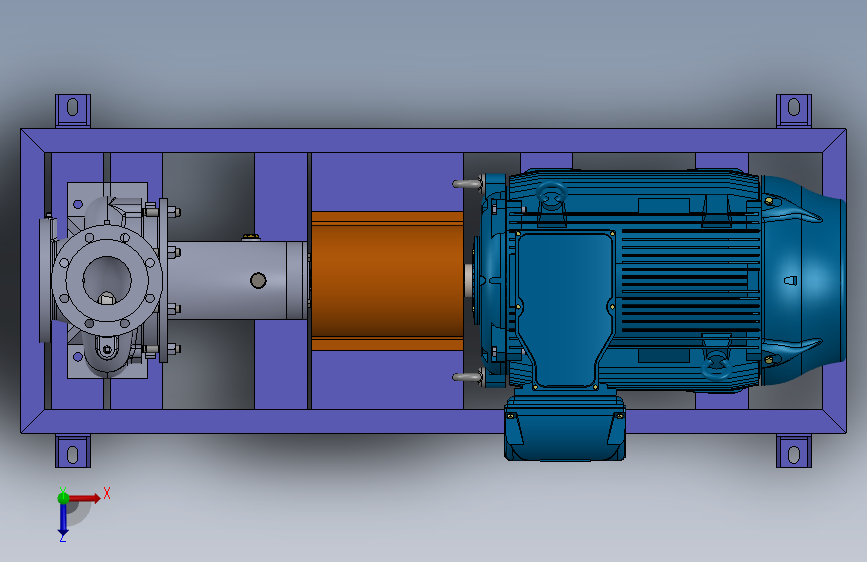Click the bottom long rail of the base frame

point(434,422)
